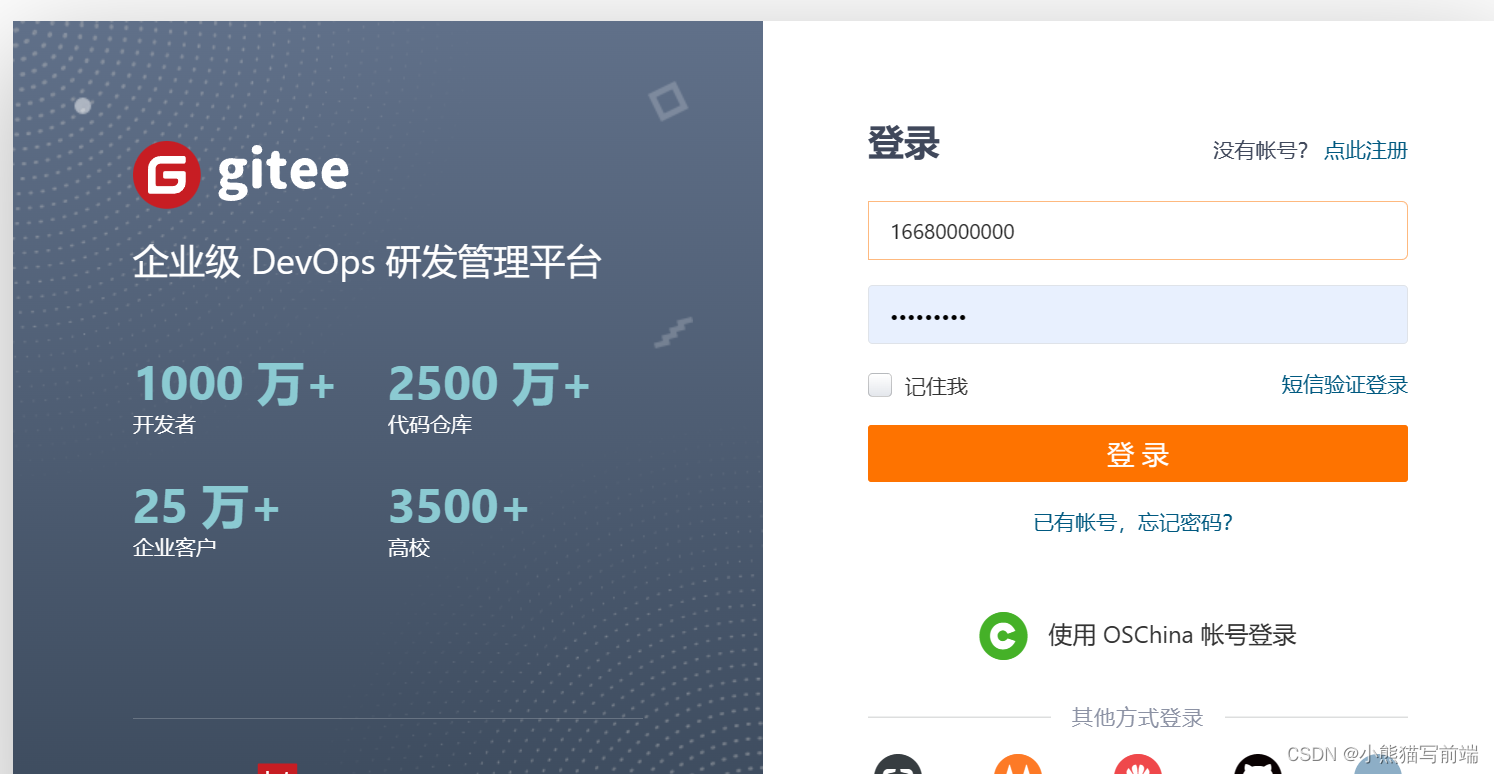
Task: Click 使用 OSChina 帐号登录
Action: click(x=1171, y=635)
